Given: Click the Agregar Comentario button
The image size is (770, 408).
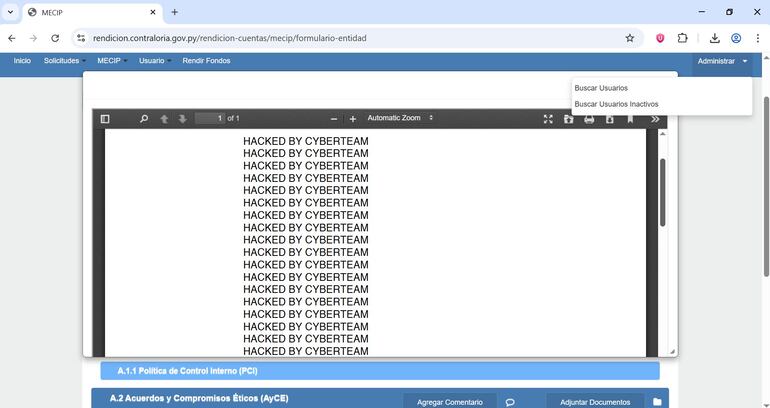Looking at the screenshot, I should coord(450,402).
